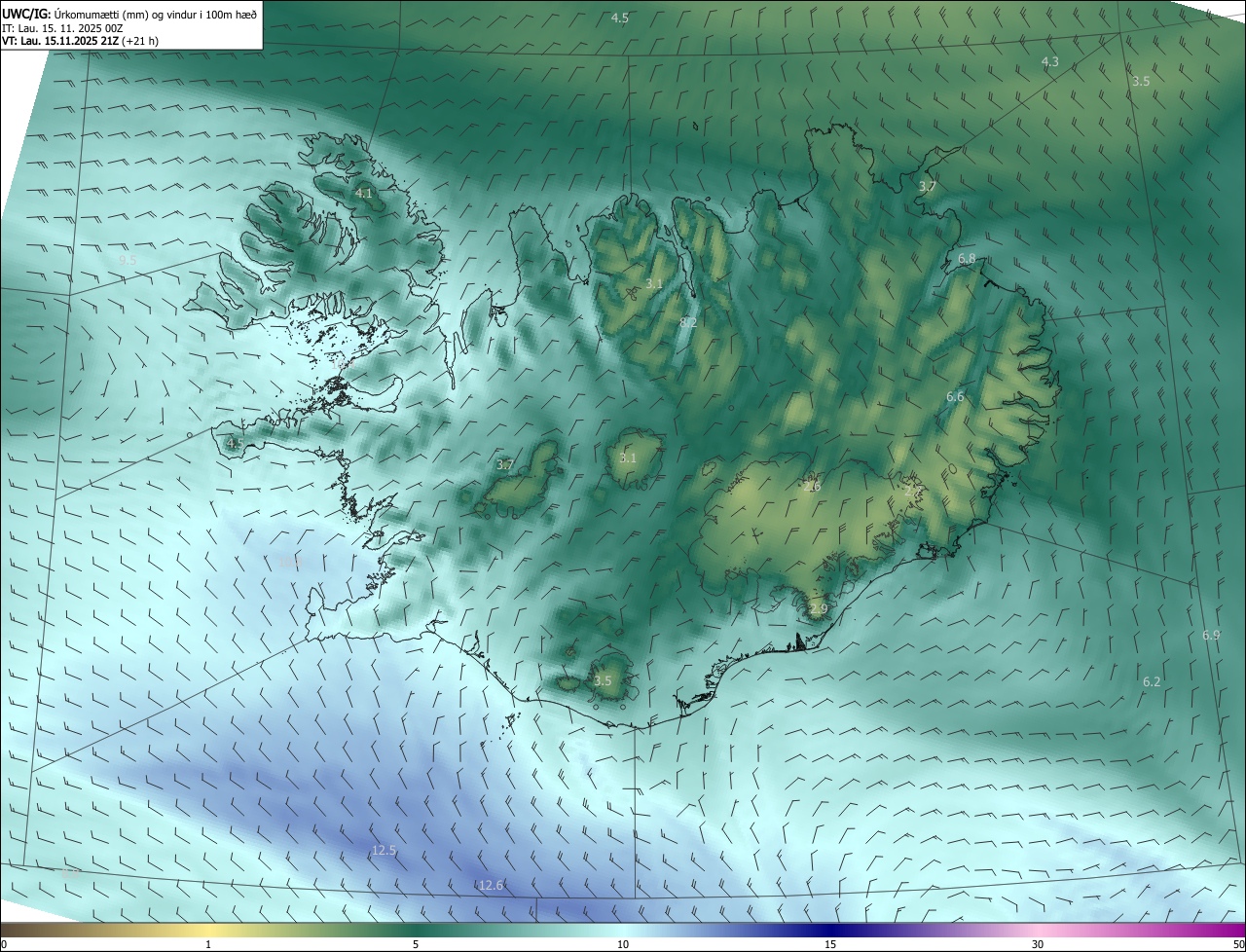The height and width of the screenshot is (952, 1246).
Task: Click the 12.6 value label
Action: click(x=492, y=885)
